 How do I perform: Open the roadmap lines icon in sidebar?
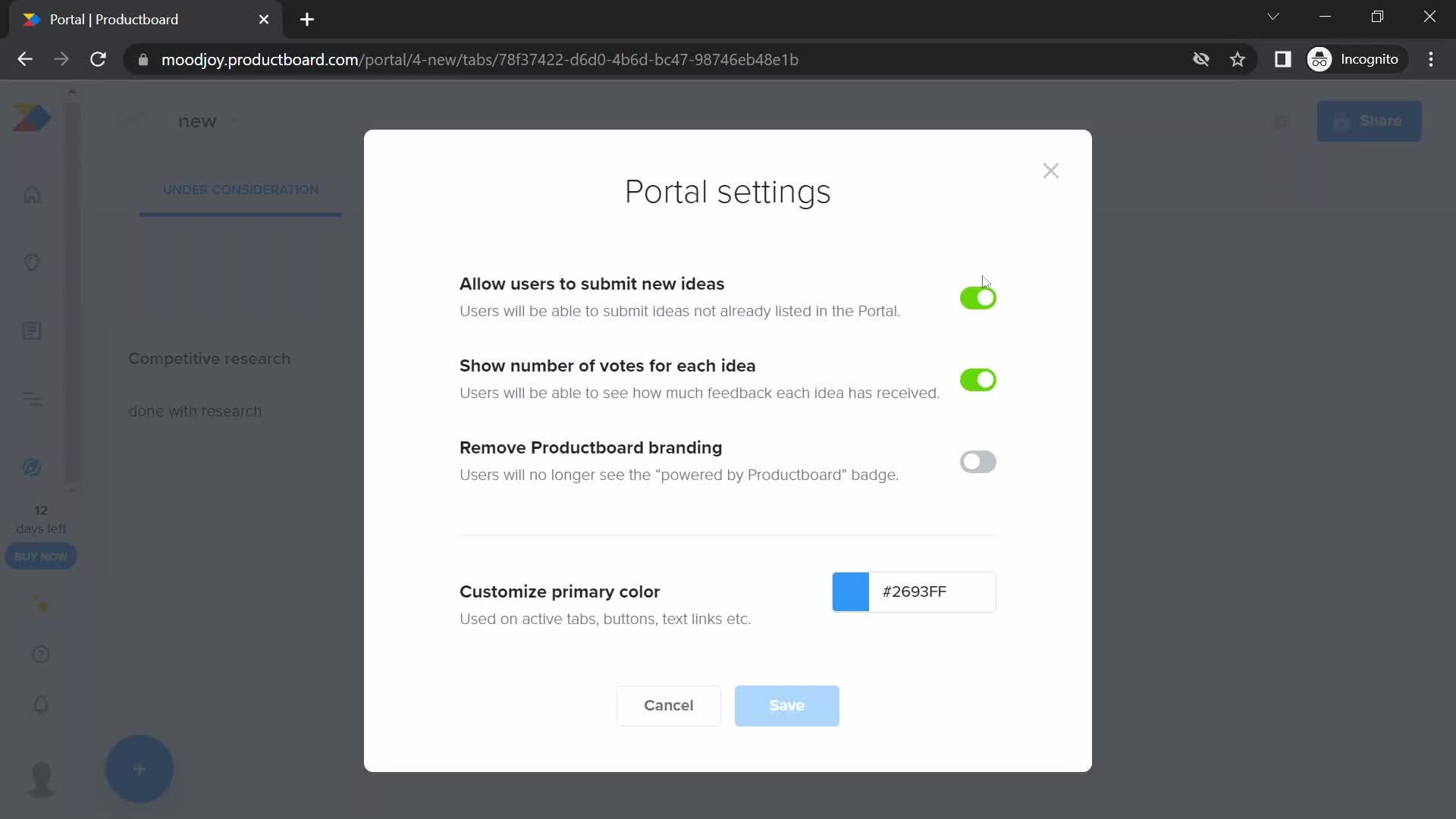32,399
